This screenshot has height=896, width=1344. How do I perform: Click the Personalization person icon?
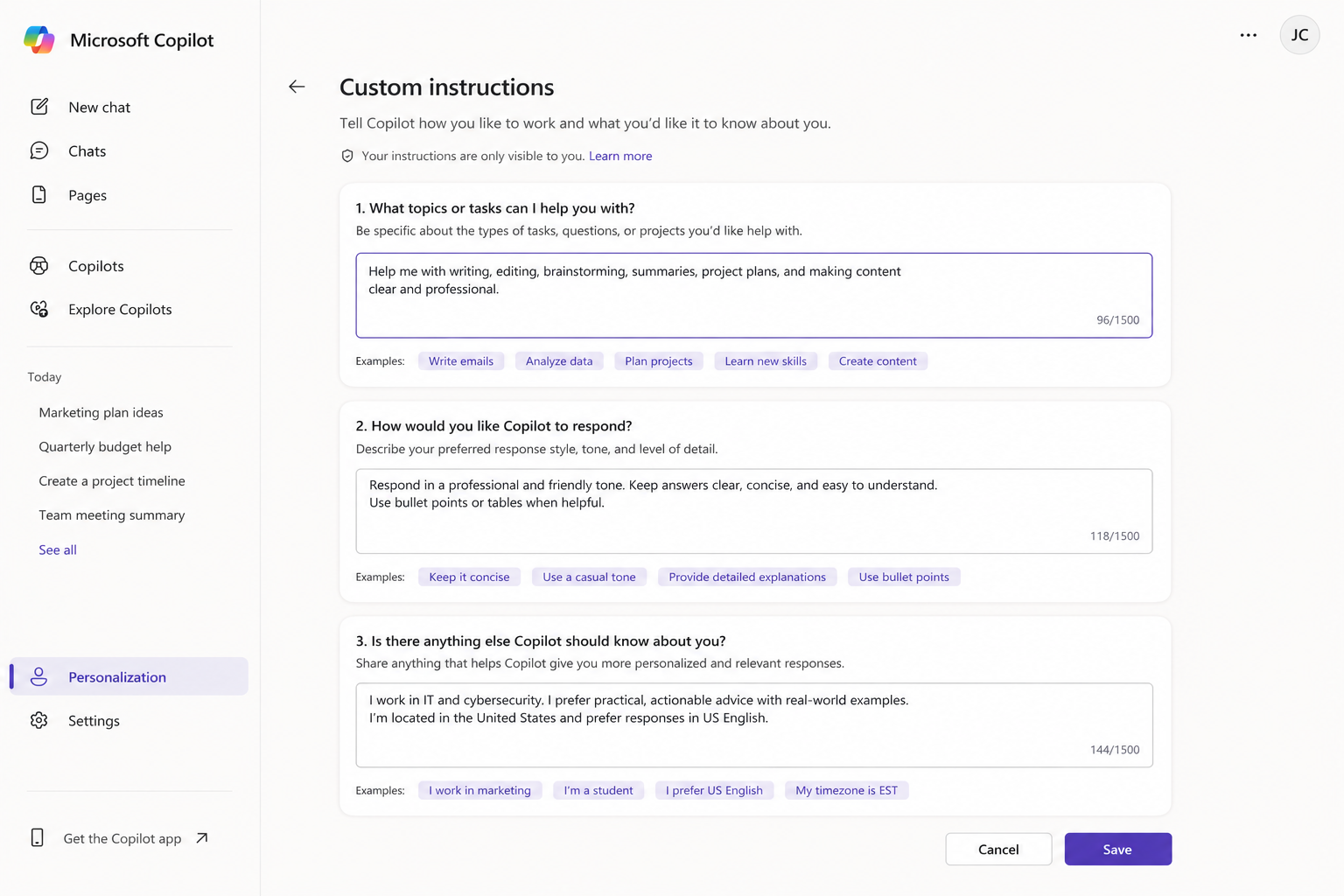pos(39,676)
